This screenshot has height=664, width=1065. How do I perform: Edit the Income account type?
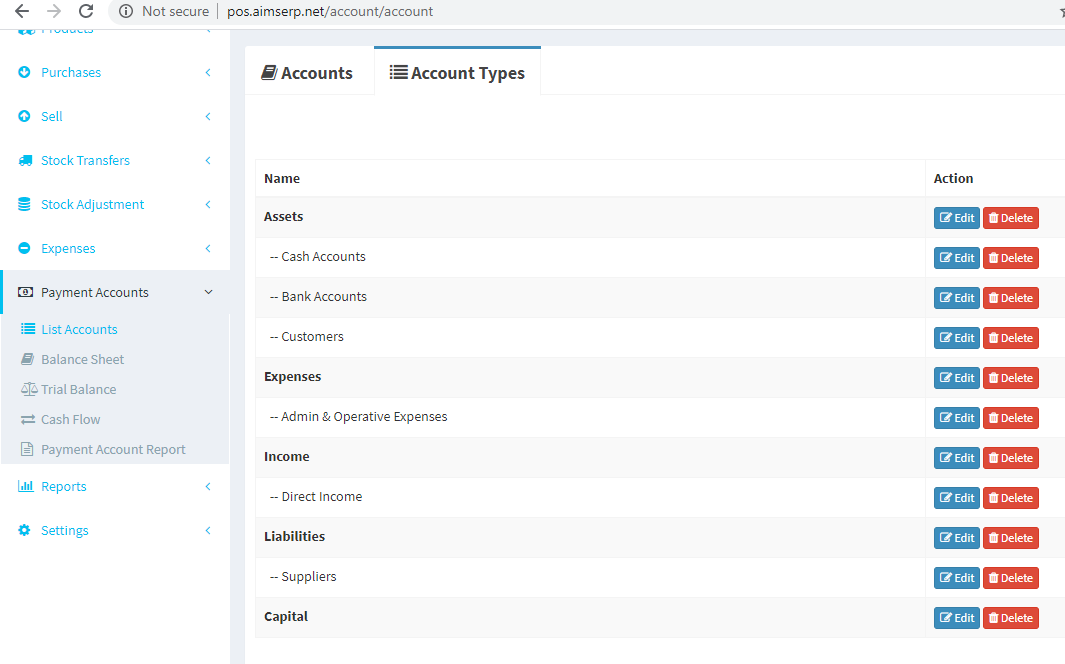[956, 458]
